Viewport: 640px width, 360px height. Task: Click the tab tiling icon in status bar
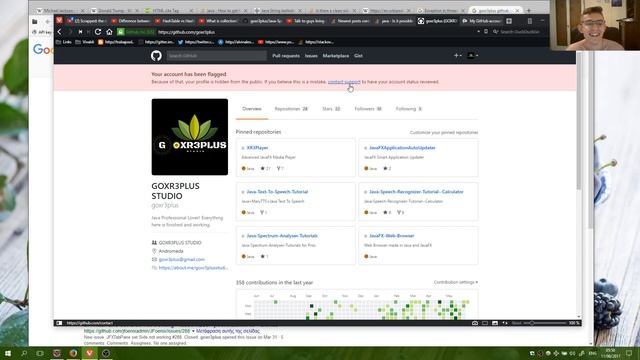point(485,323)
